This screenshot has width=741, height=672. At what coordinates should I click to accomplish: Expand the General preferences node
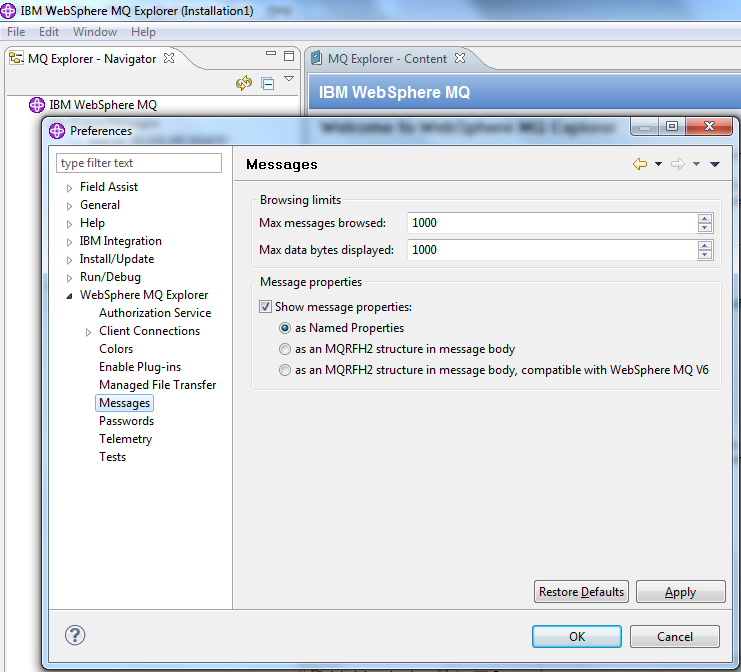tap(69, 206)
